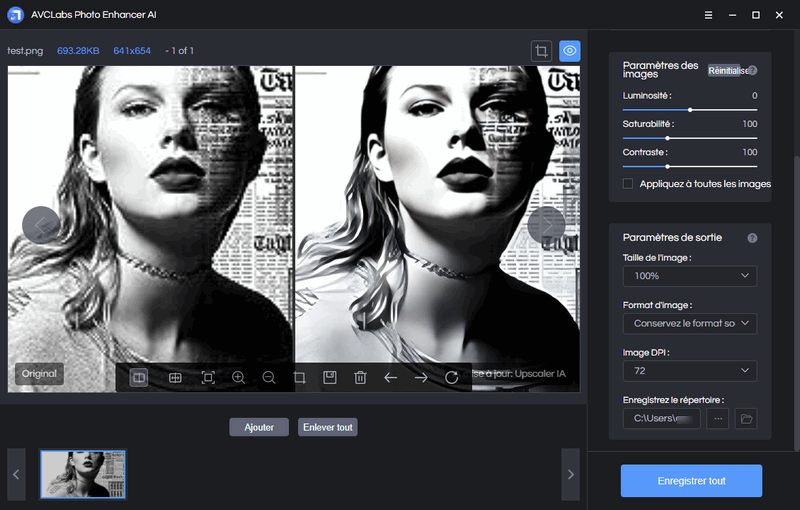Click the Original label on preview
This screenshot has height=510, width=800.
(39, 373)
